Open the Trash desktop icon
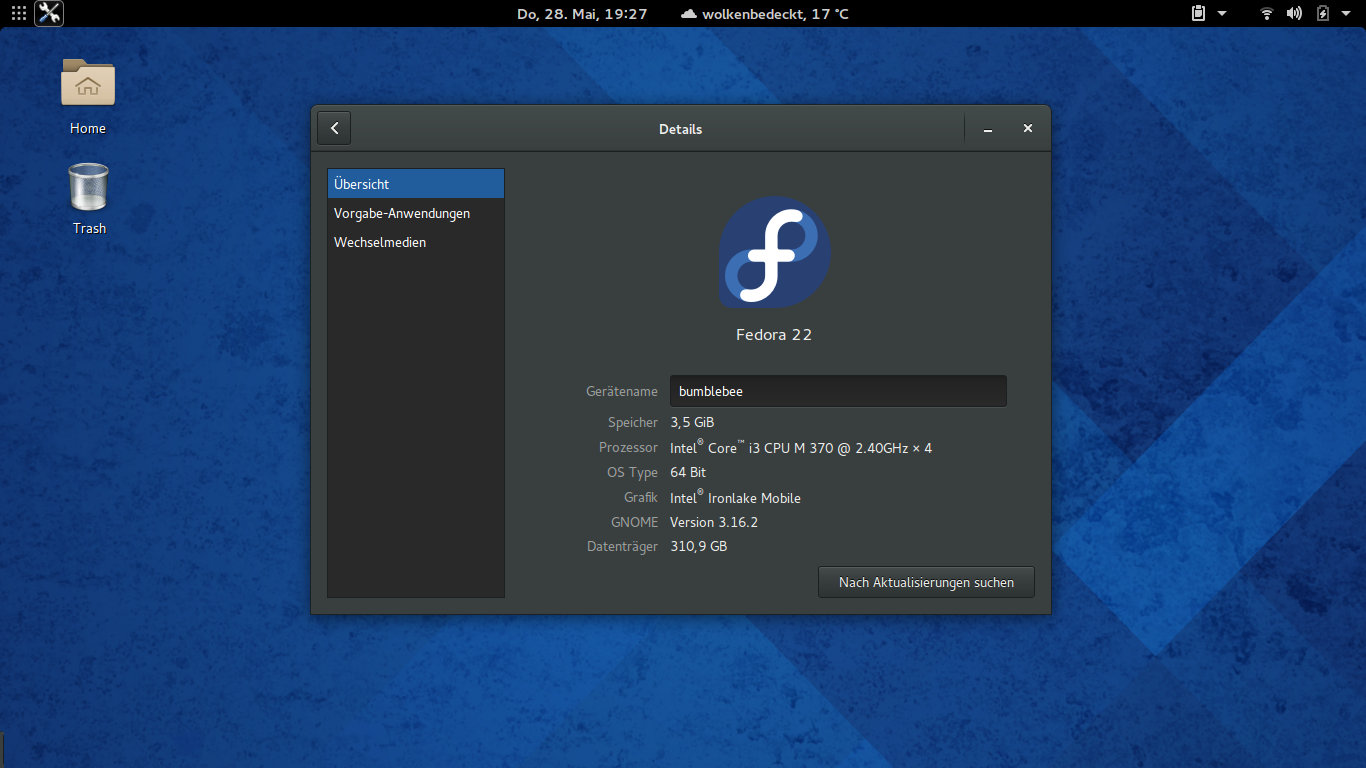This screenshot has width=1366, height=768. (89, 198)
